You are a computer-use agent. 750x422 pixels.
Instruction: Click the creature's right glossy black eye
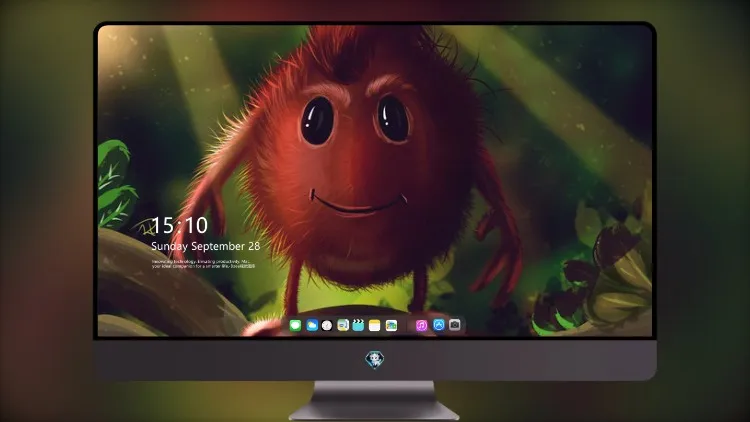[393, 119]
